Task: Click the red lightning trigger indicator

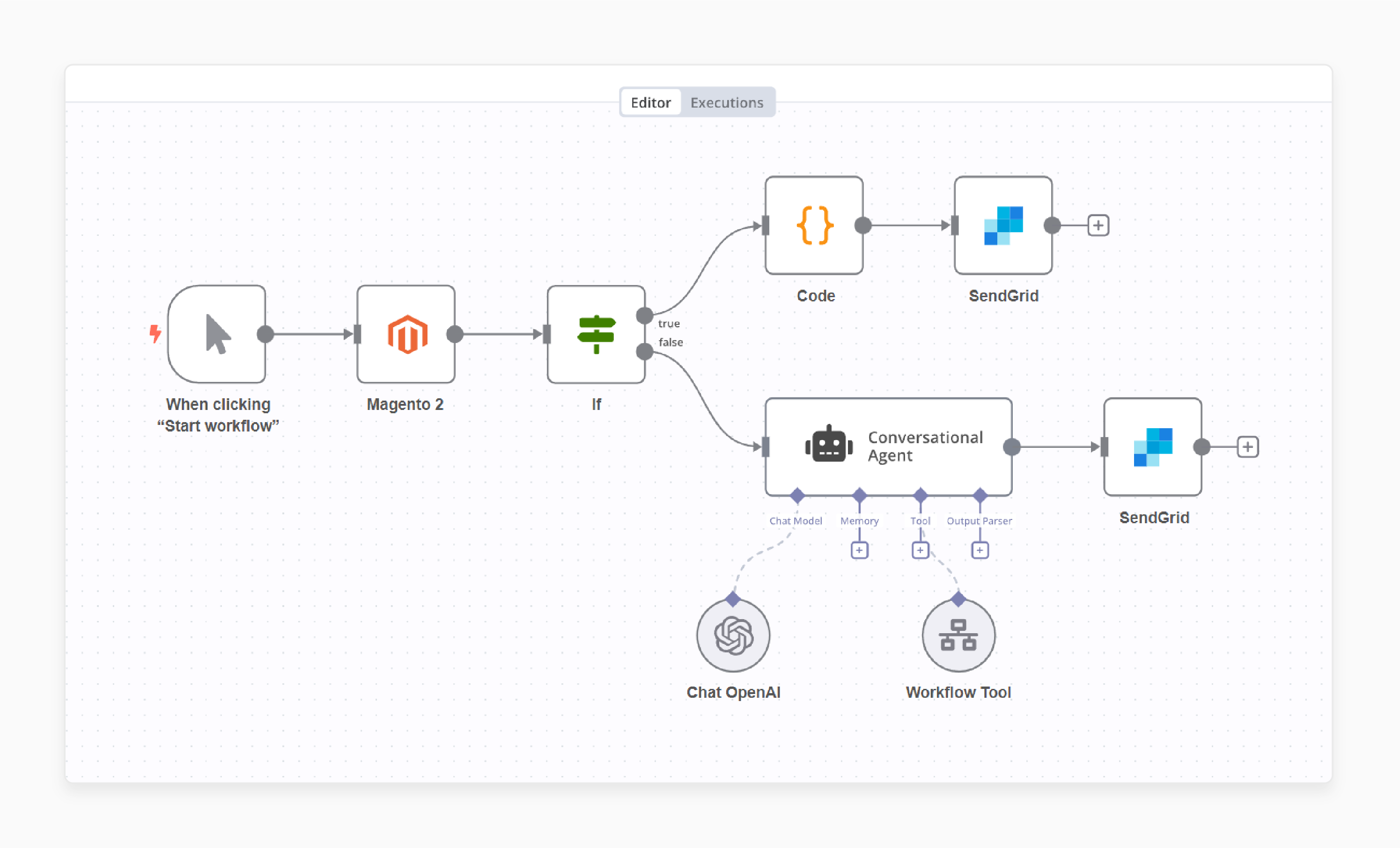Action: [x=155, y=333]
